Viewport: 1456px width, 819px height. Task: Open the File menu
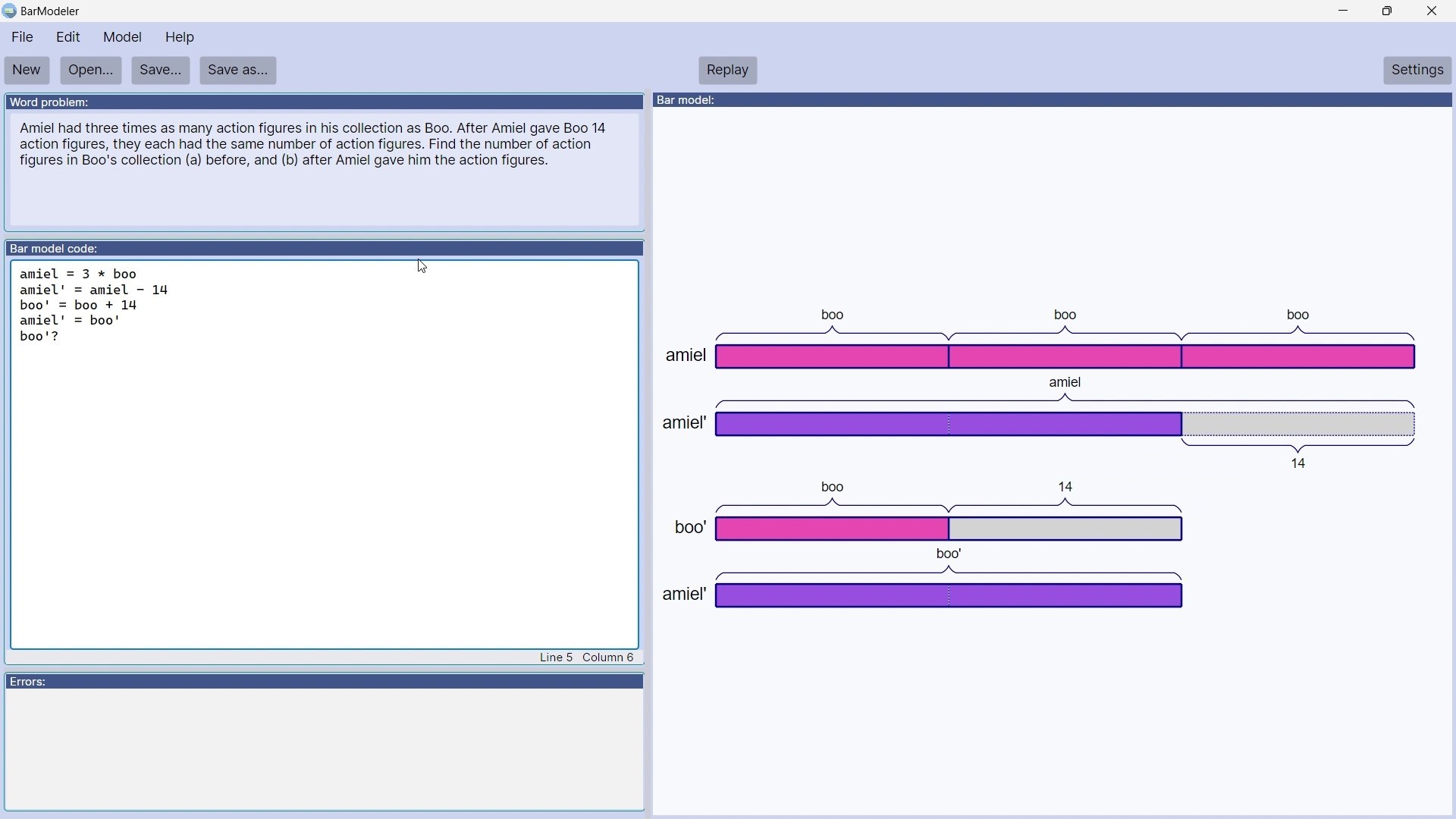pos(23,37)
